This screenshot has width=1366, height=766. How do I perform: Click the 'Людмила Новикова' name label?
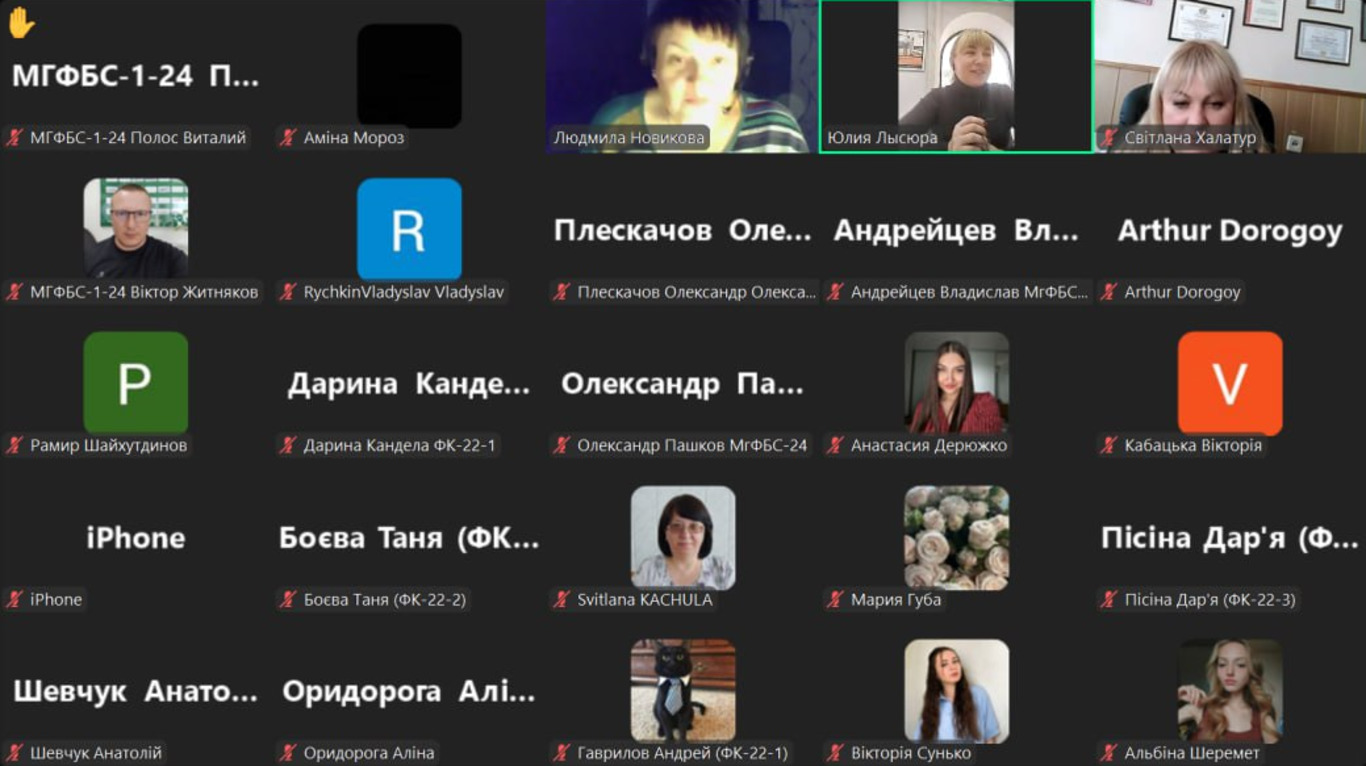(x=629, y=138)
